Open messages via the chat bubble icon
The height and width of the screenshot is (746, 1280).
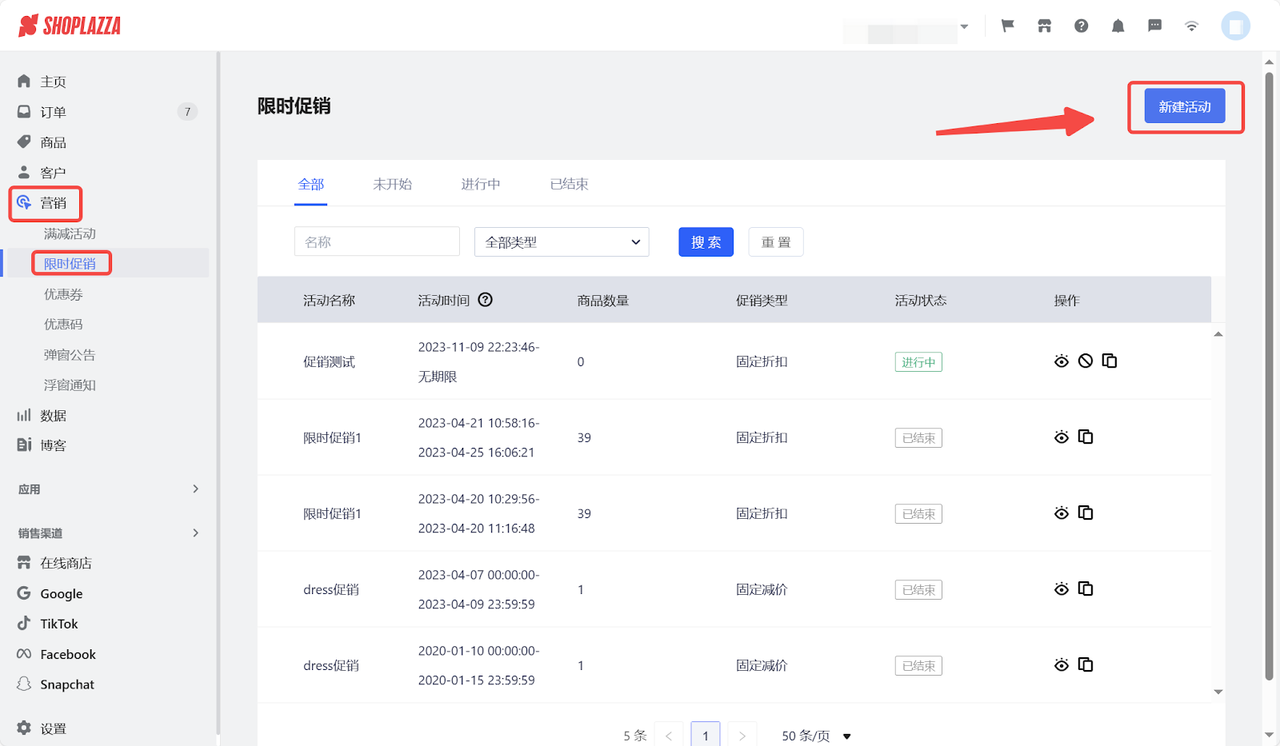1154,25
